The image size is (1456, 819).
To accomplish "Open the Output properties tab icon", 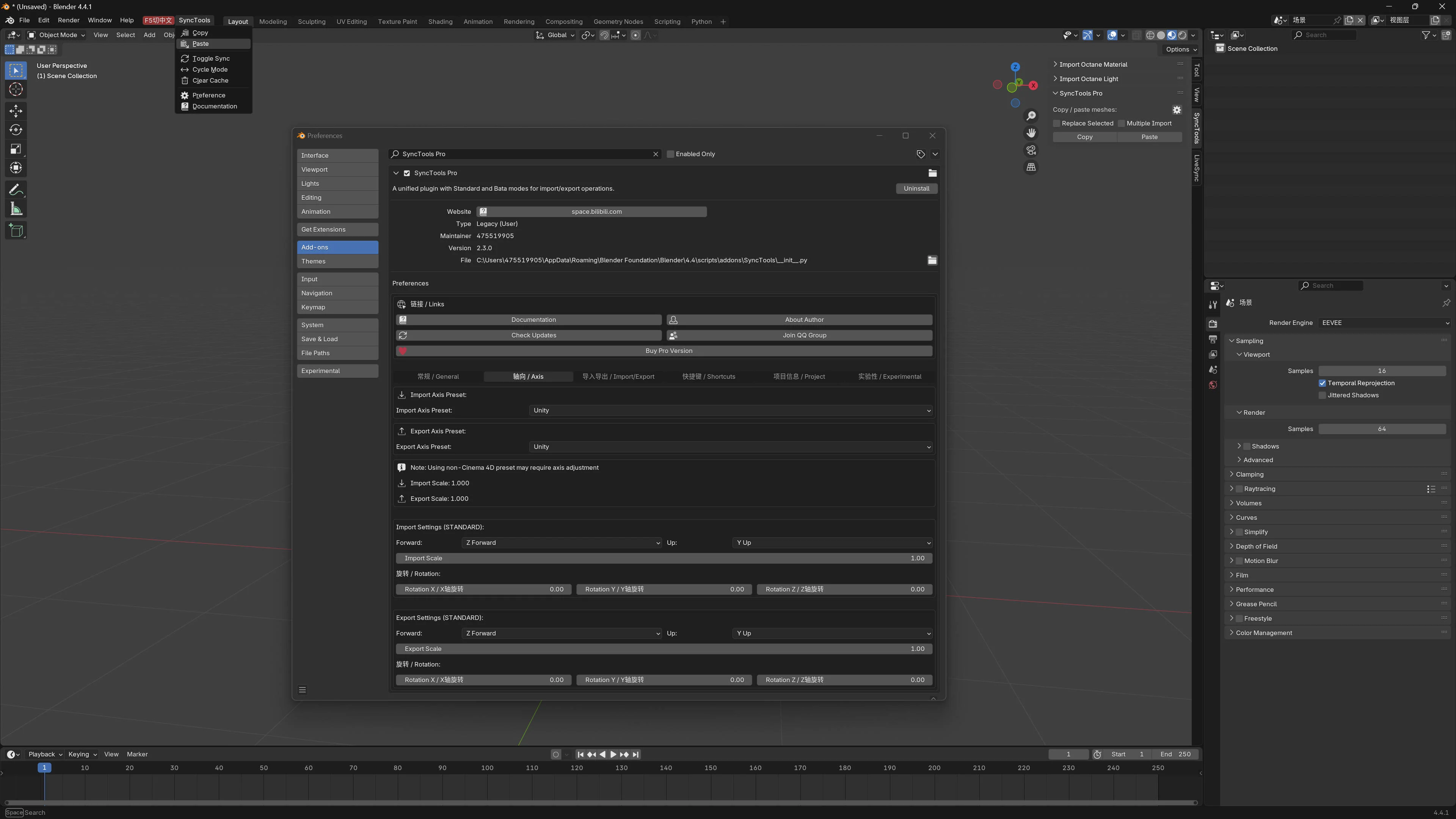I will pyautogui.click(x=1213, y=339).
